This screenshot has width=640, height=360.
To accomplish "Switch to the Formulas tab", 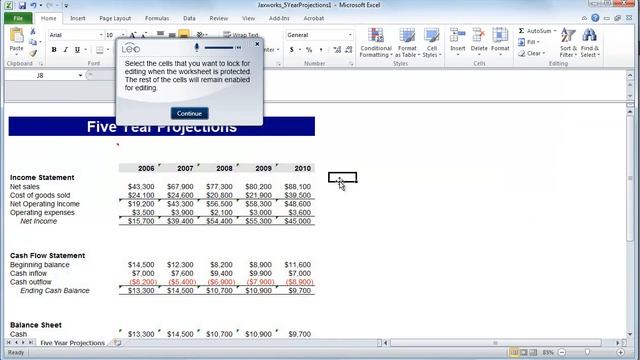I will pyautogui.click(x=157, y=18).
